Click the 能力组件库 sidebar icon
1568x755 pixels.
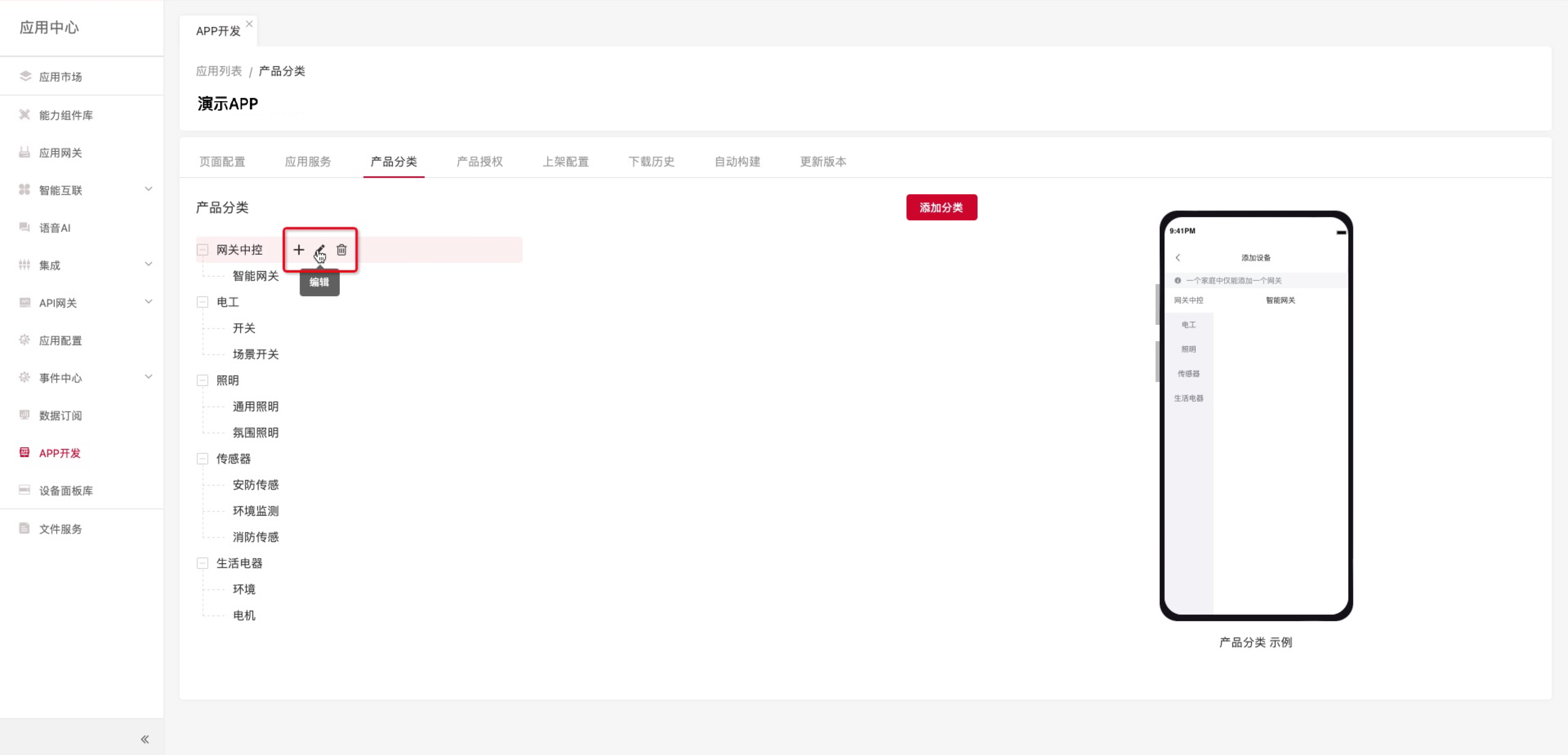point(25,114)
